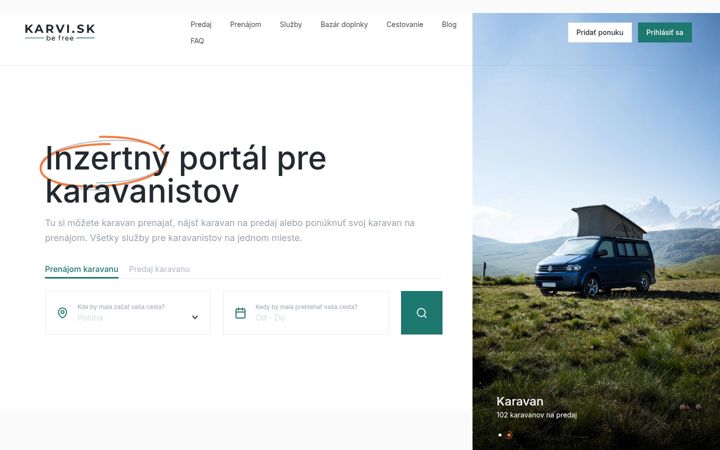Screen dimensions: 720x450
Task: Click the Pridať ponuku button
Action: (x=600, y=33)
